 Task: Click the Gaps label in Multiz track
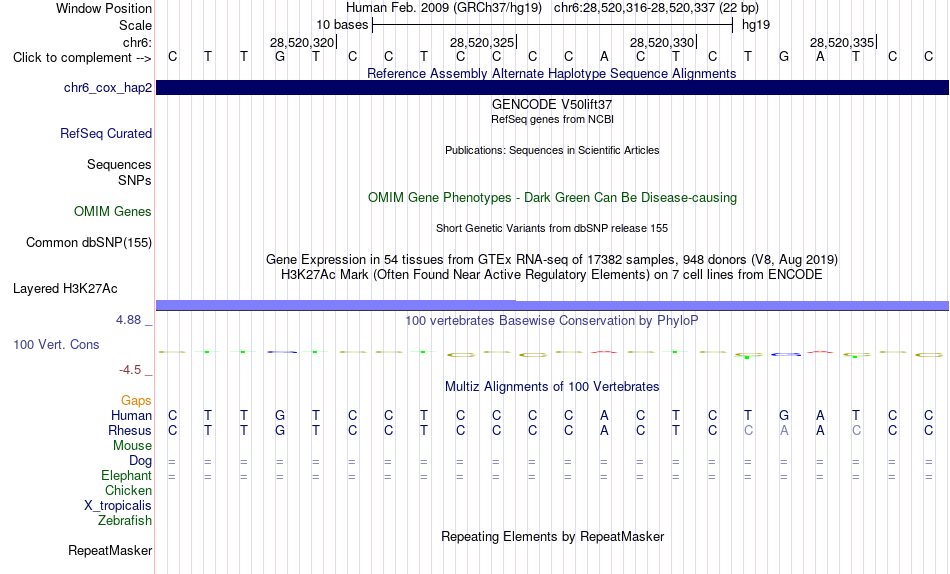[x=136, y=401]
